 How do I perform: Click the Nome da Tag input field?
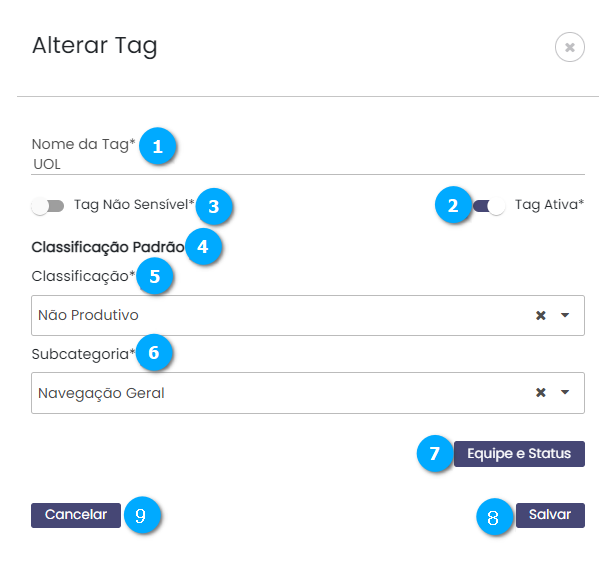[300, 164]
